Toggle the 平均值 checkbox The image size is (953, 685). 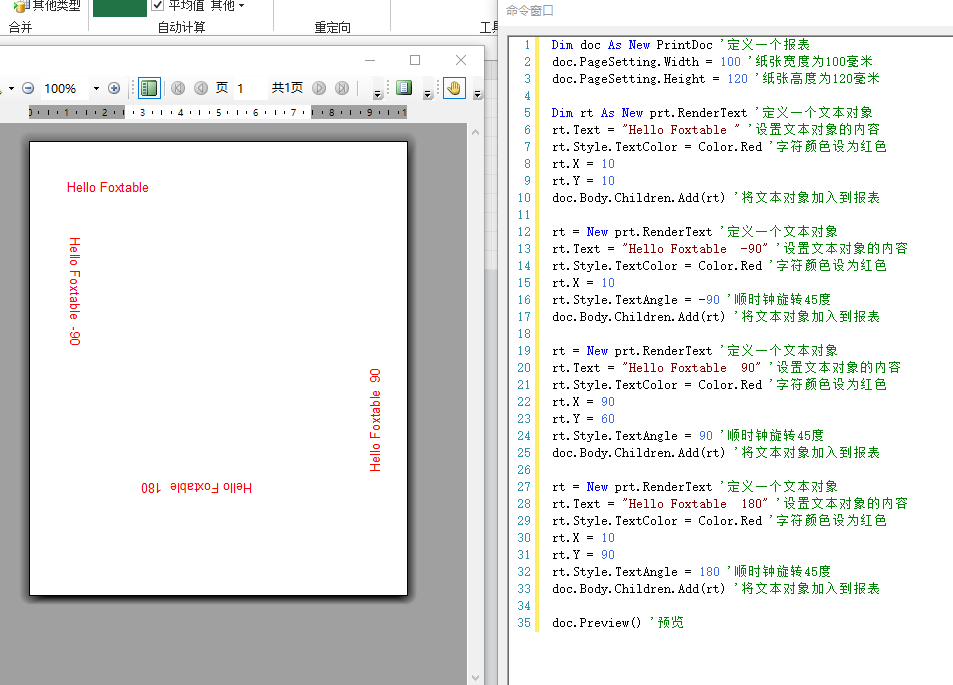pyautogui.click(x=157, y=5)
